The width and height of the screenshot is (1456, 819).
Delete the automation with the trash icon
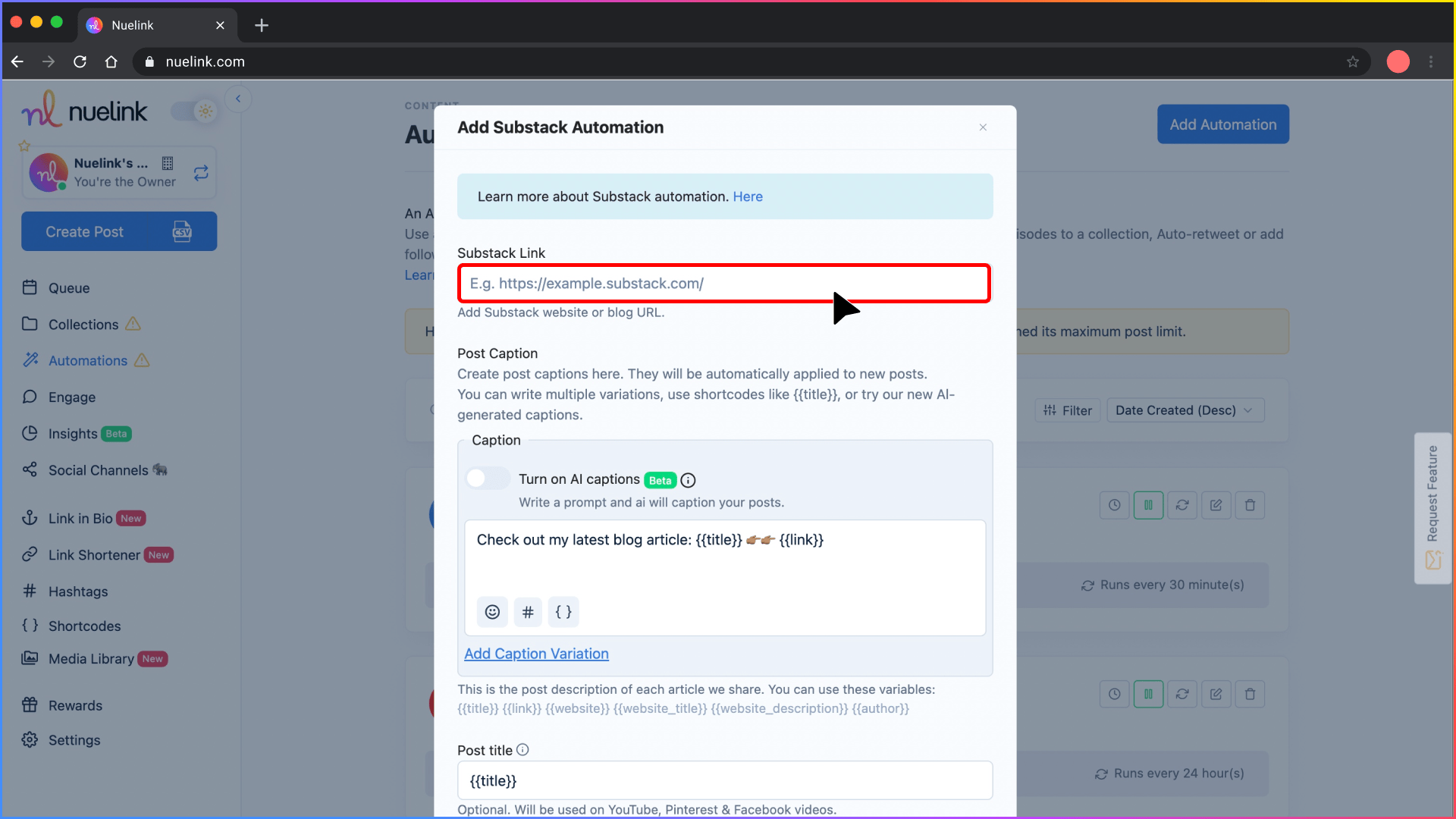point(1250,505)
